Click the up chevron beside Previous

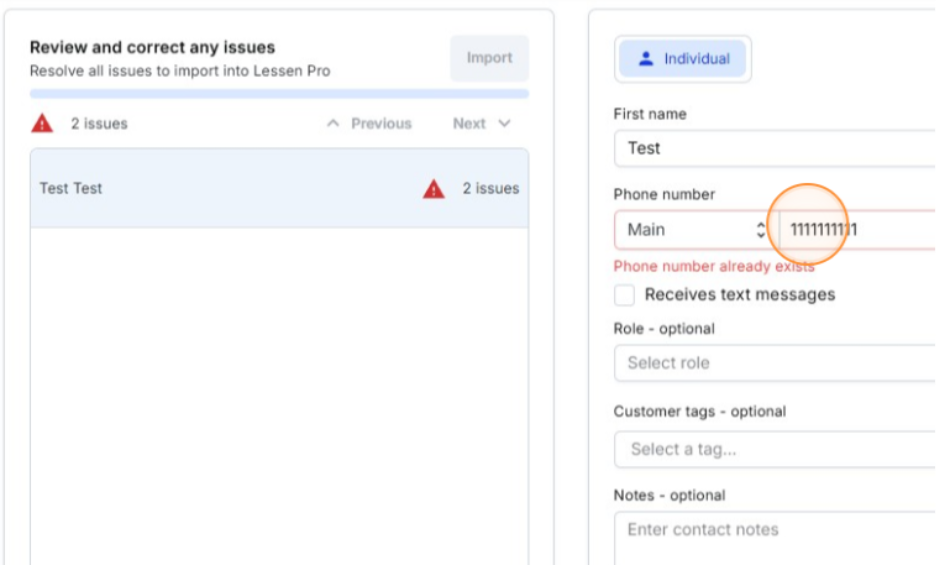pyautogui.click(x=334, y=124)
